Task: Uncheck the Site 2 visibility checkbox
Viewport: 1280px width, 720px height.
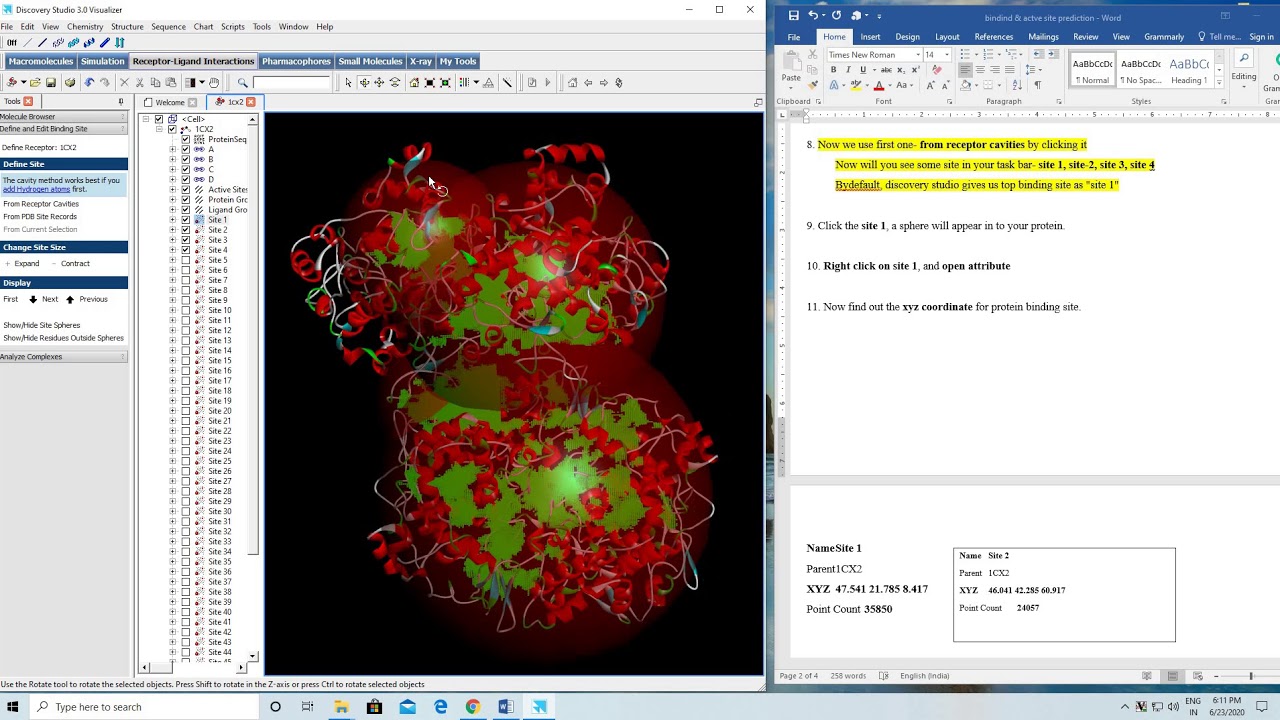Action: coord(185,230)
